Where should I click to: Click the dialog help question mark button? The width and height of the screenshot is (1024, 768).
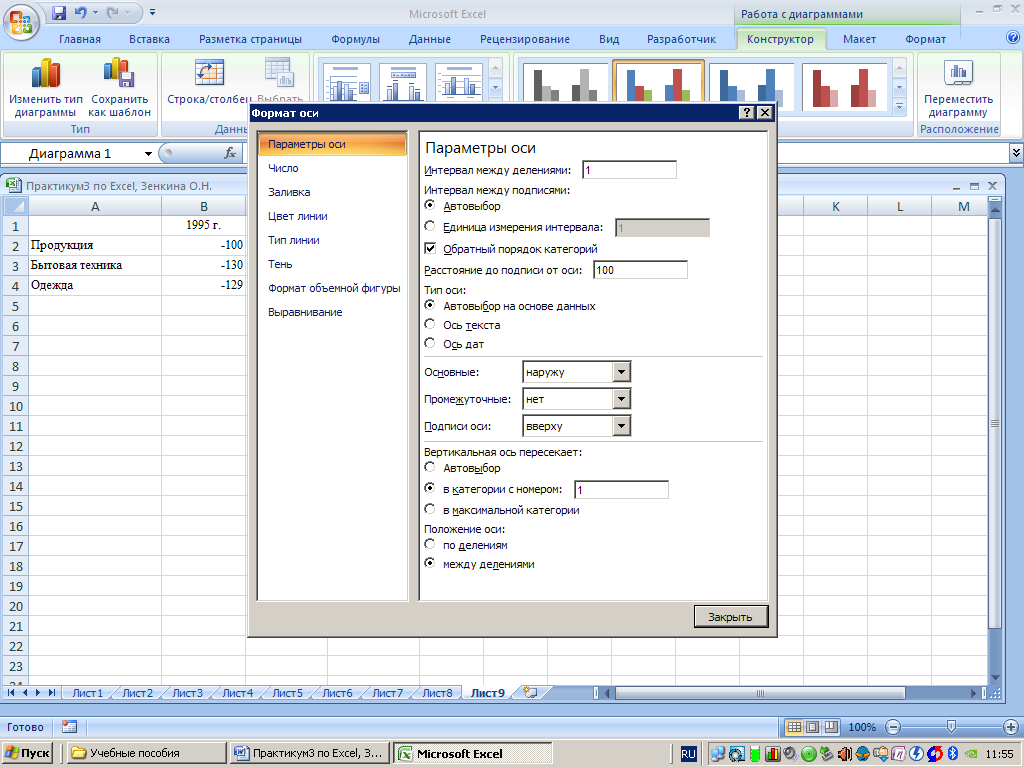(x=747, y=112)
